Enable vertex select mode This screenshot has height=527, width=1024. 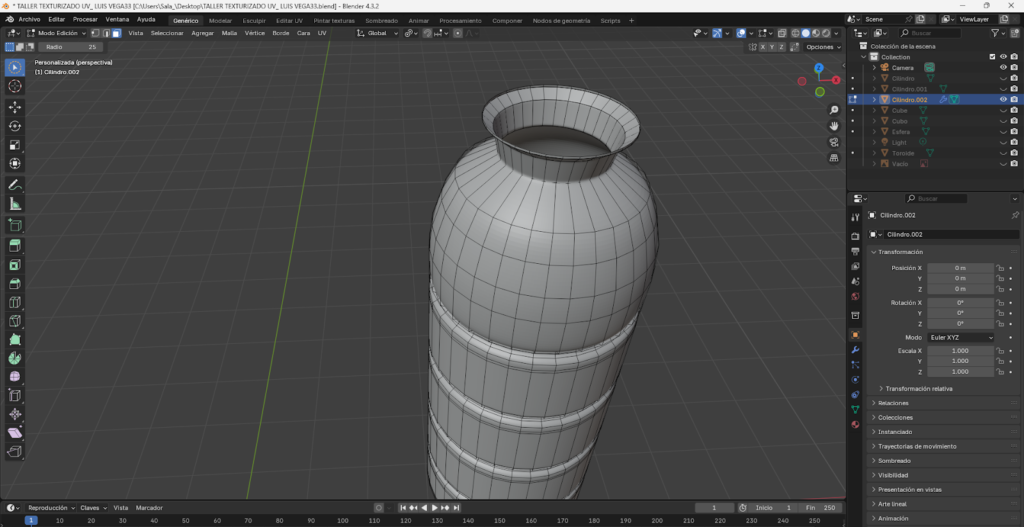point(95,33)
